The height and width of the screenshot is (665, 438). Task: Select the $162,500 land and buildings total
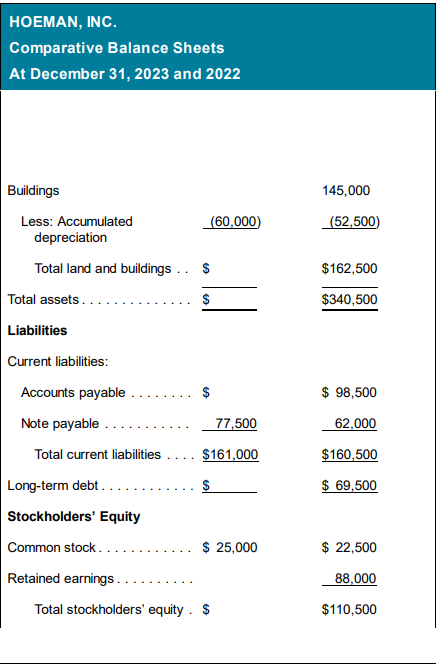pyautogui.click(x=349, y=268)
